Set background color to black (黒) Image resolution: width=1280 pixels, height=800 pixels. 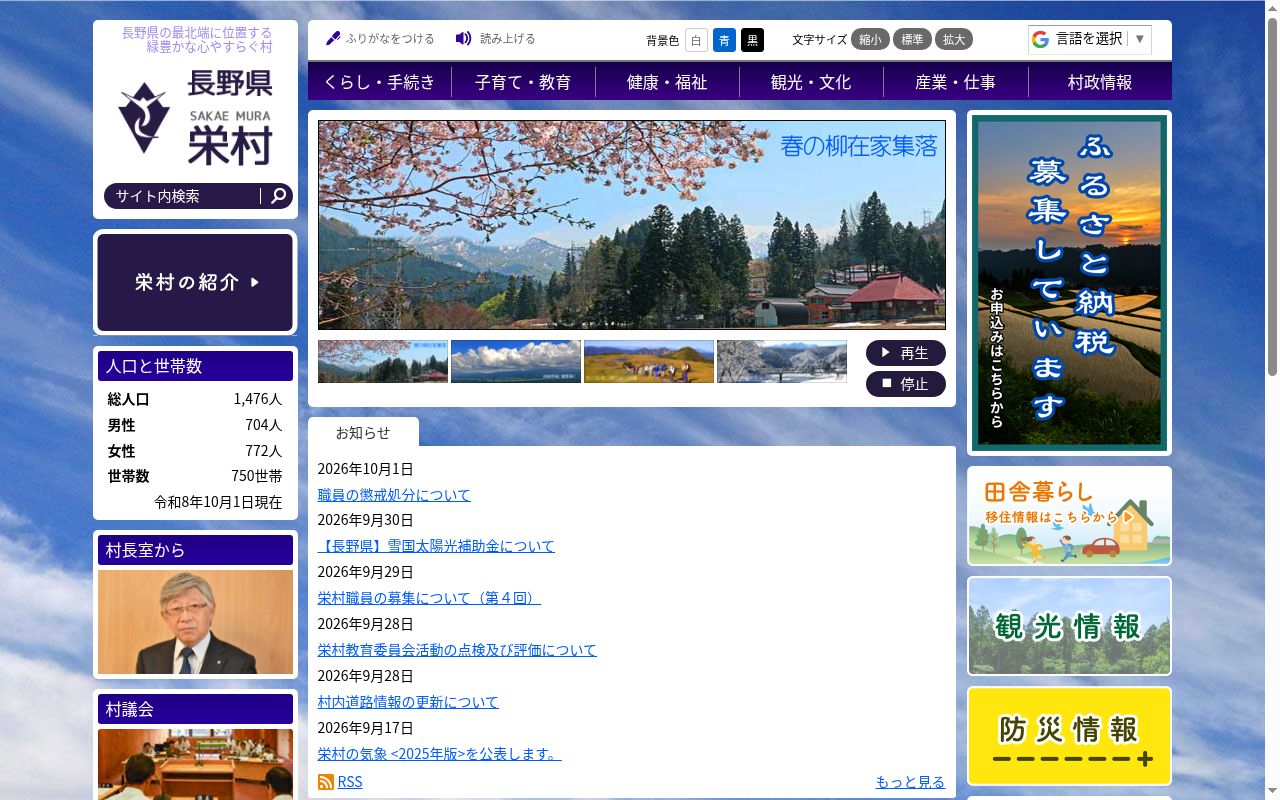[x=752, y=40]
